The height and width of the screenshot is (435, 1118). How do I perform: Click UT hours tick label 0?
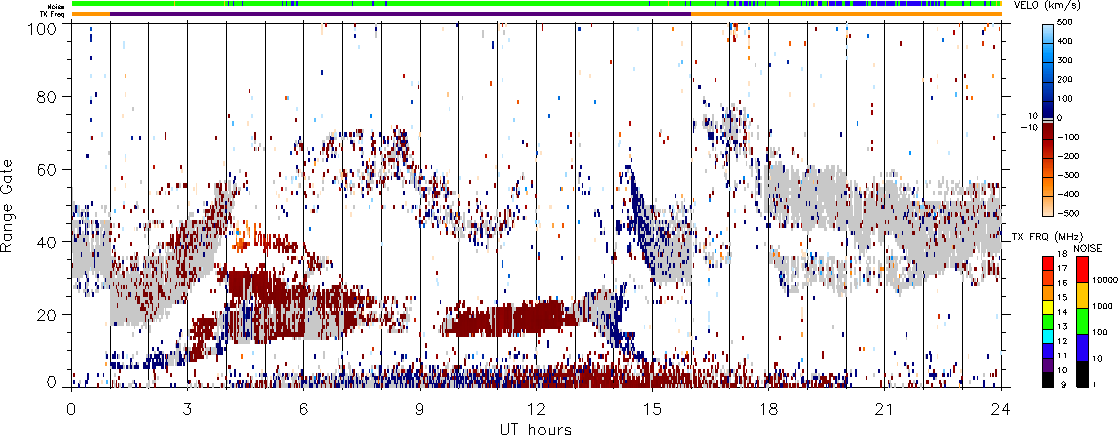[71, 409]
